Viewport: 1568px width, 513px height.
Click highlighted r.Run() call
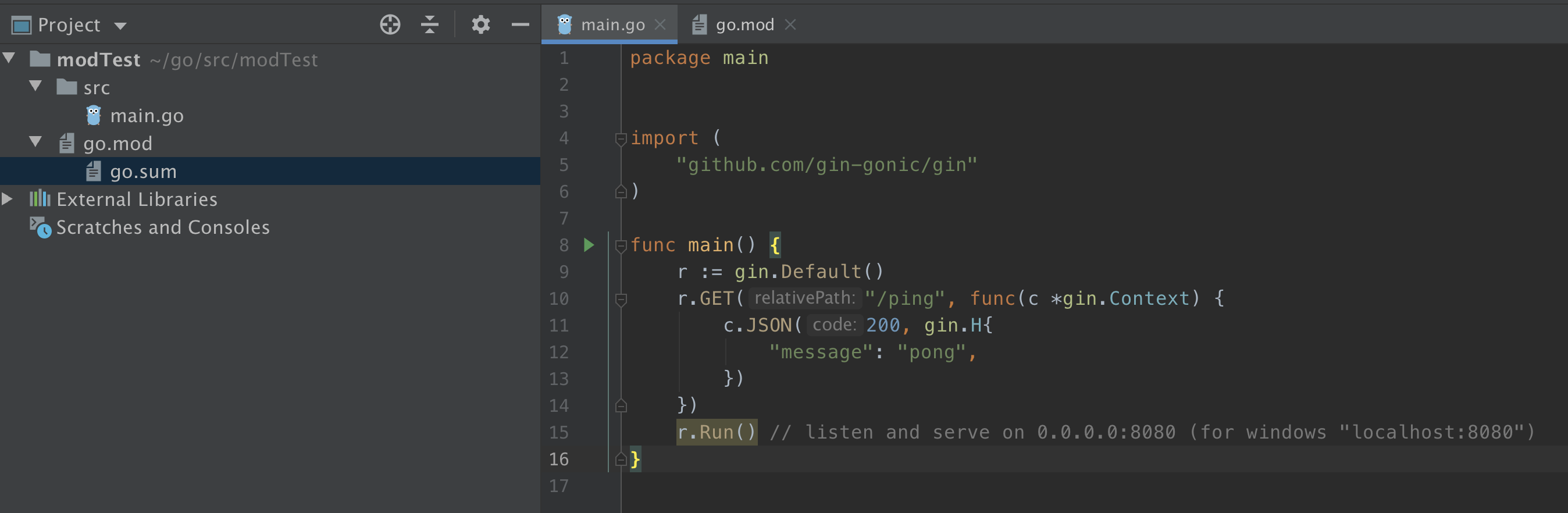point(717,432)
